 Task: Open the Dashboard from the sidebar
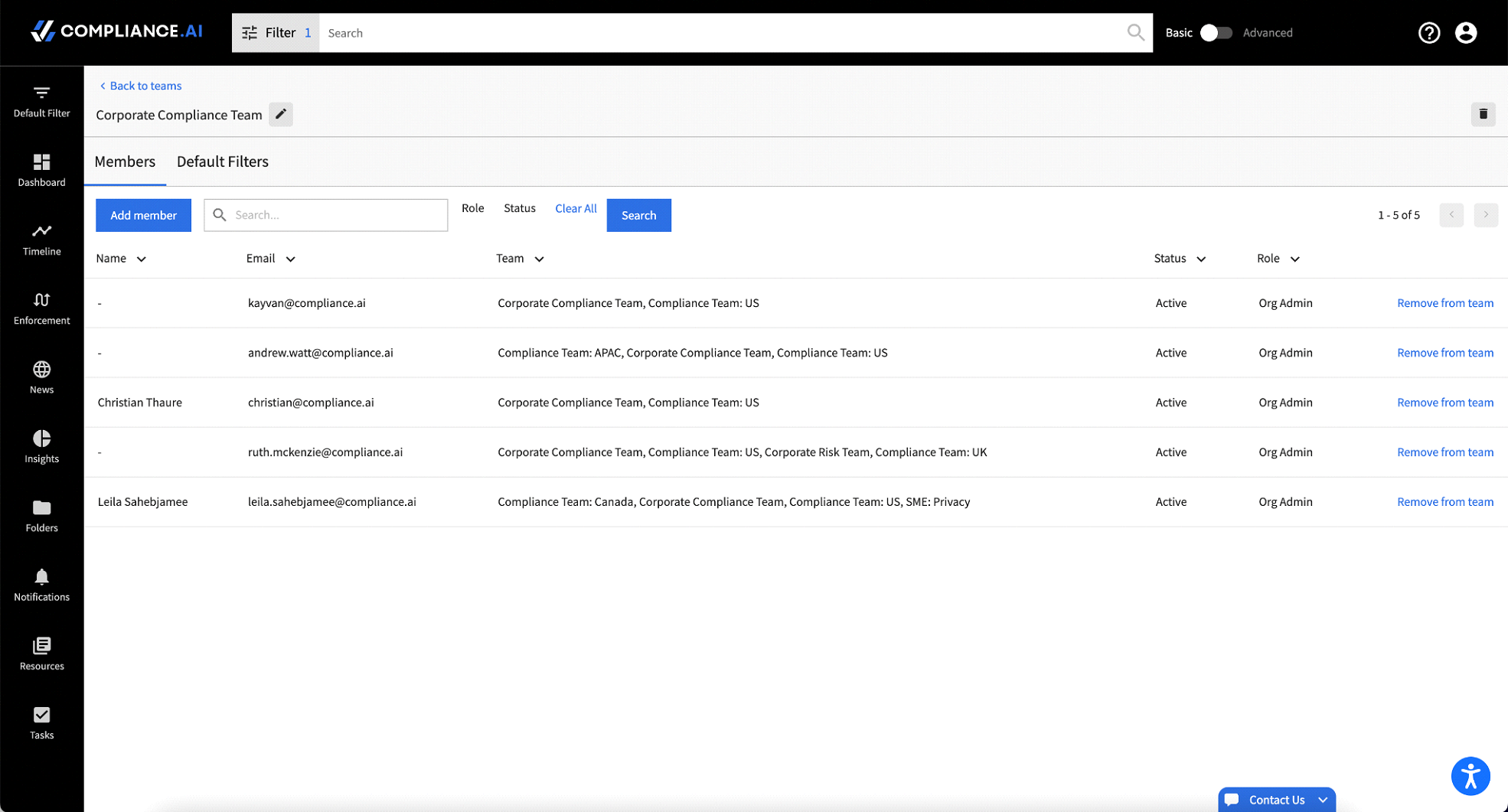pos(41,170)
